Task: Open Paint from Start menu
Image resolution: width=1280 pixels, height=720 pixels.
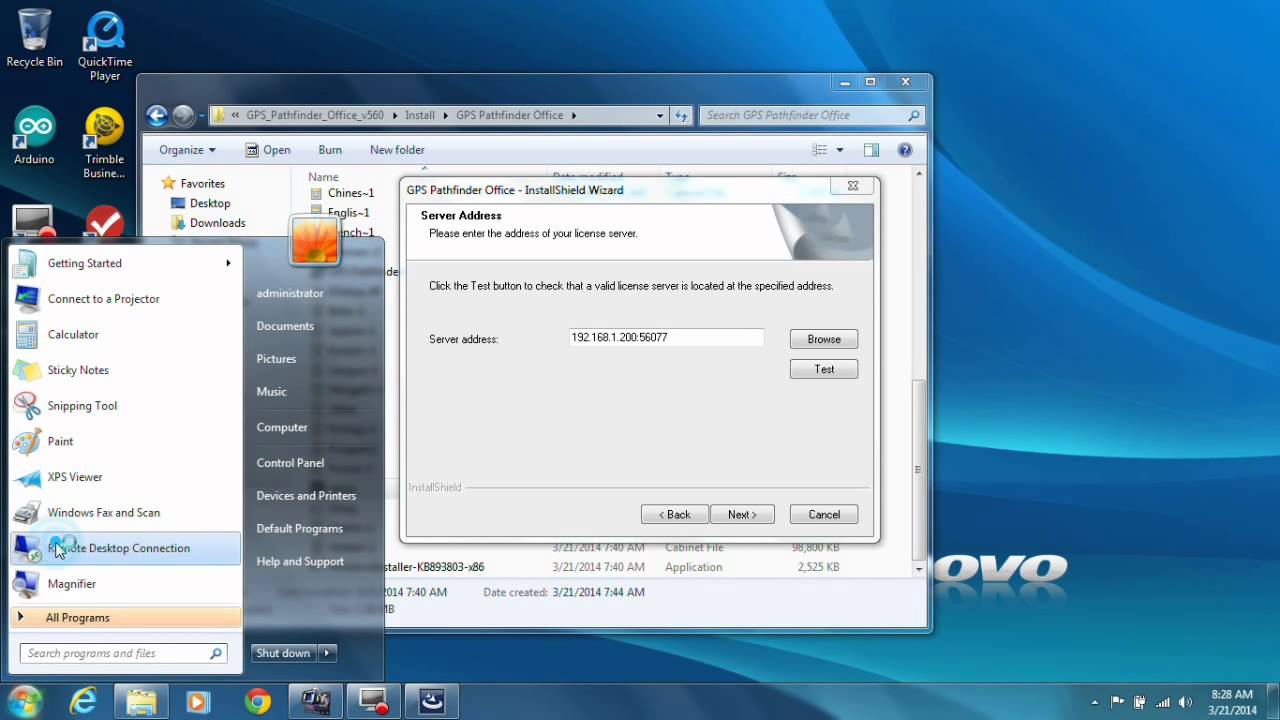Action: 125,441
